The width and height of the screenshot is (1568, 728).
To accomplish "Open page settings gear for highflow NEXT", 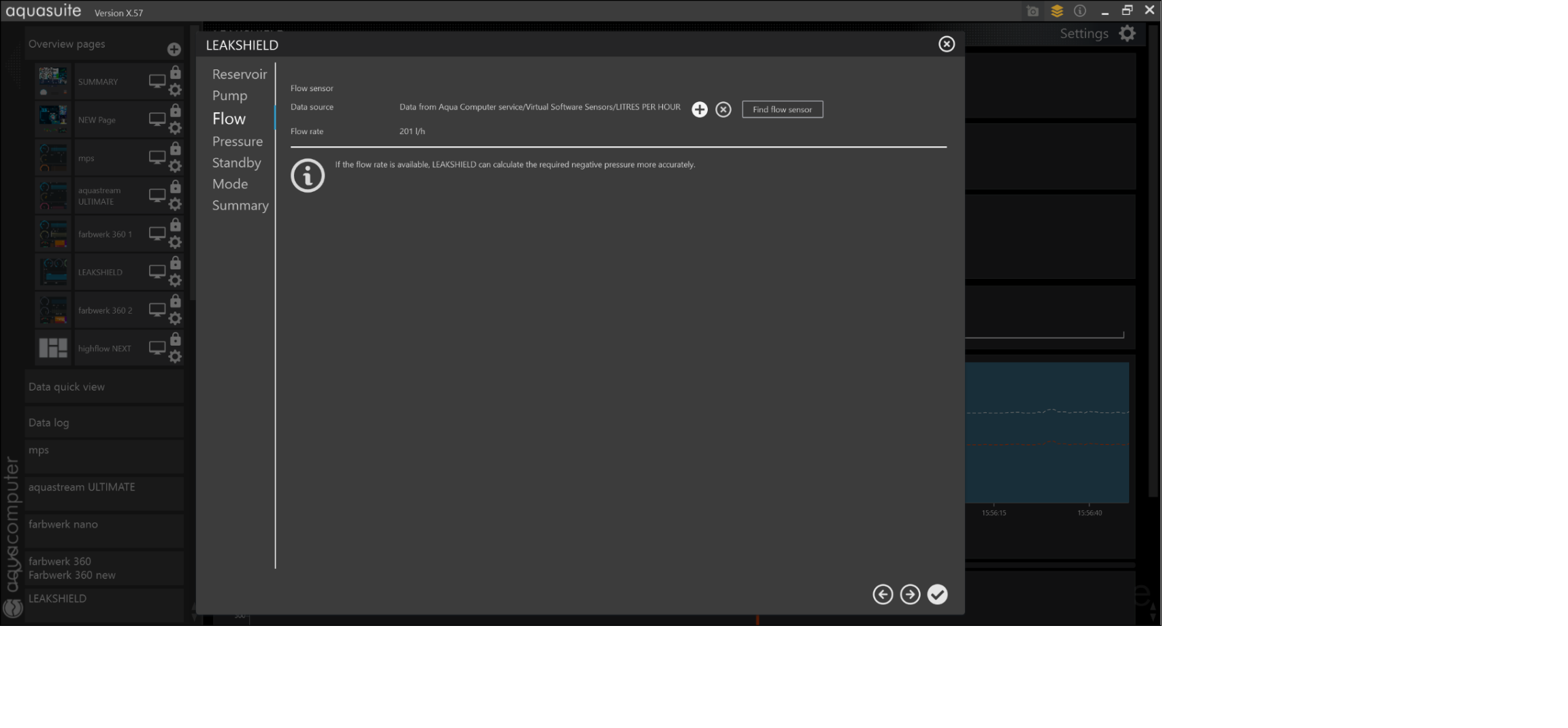I will pos(175,357).
